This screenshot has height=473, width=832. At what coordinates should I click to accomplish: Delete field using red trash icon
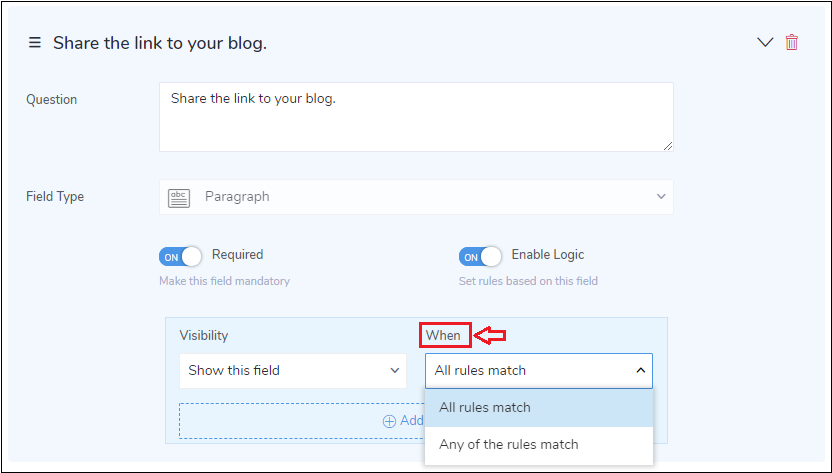coord(792,42)
